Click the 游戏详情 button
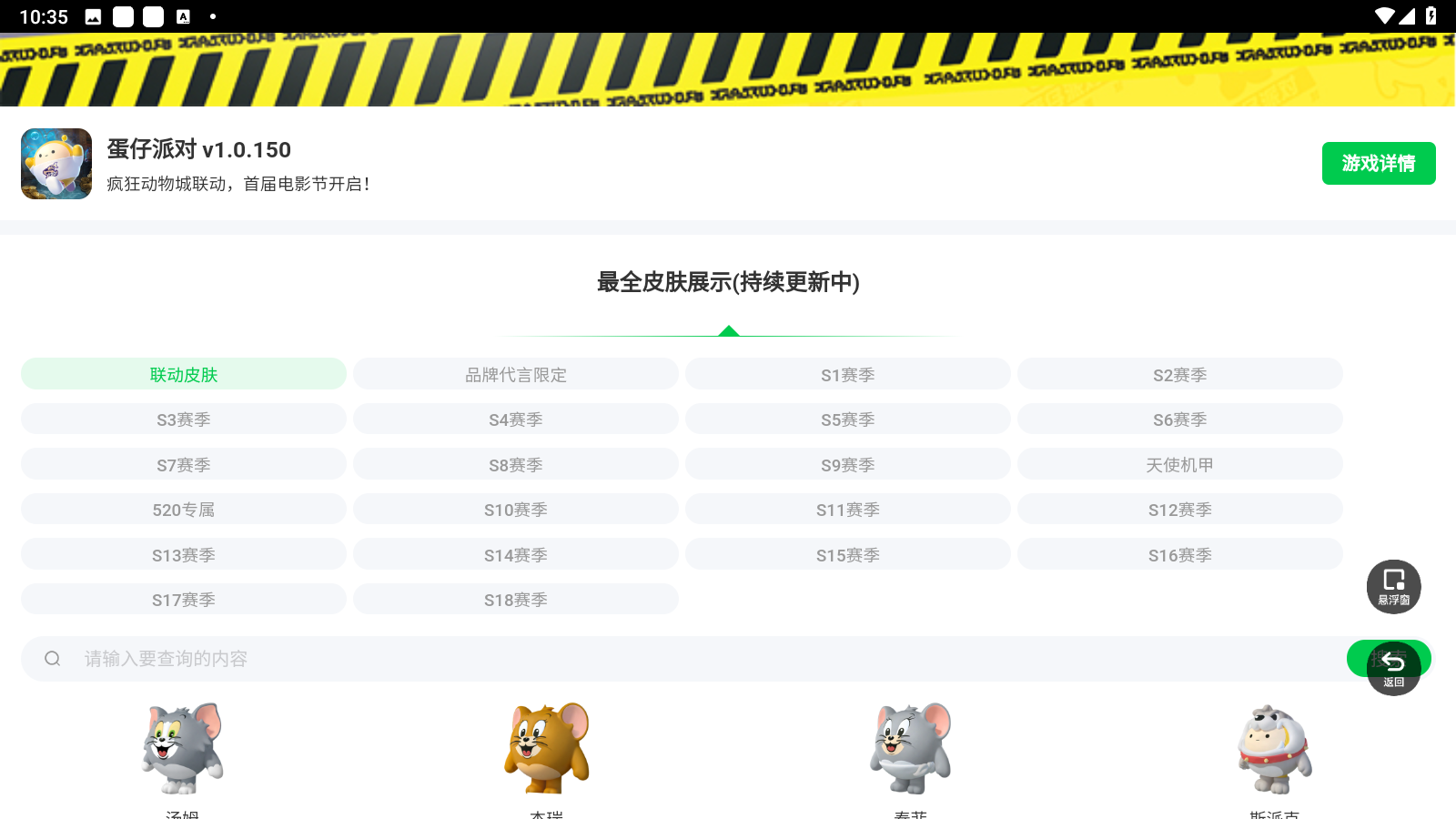1456x819 pixels. point(1379,164)
